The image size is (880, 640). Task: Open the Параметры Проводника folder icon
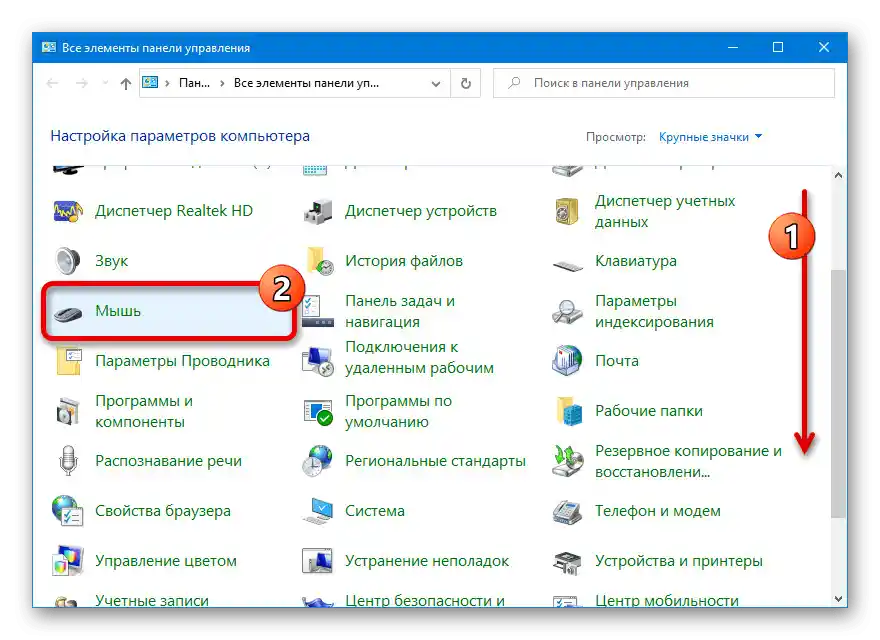(69, 361)
